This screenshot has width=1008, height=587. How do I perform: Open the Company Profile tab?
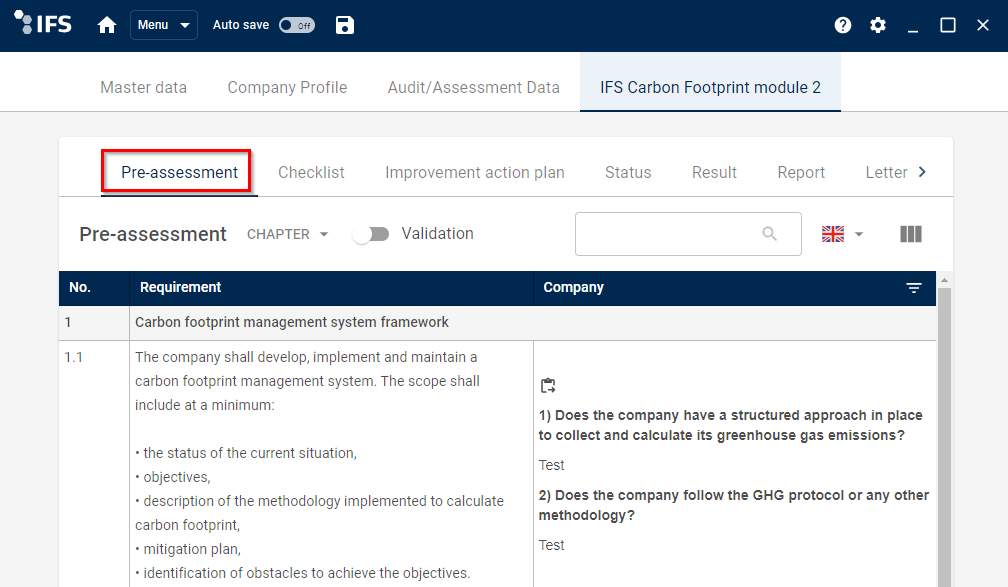coord(287,87)
